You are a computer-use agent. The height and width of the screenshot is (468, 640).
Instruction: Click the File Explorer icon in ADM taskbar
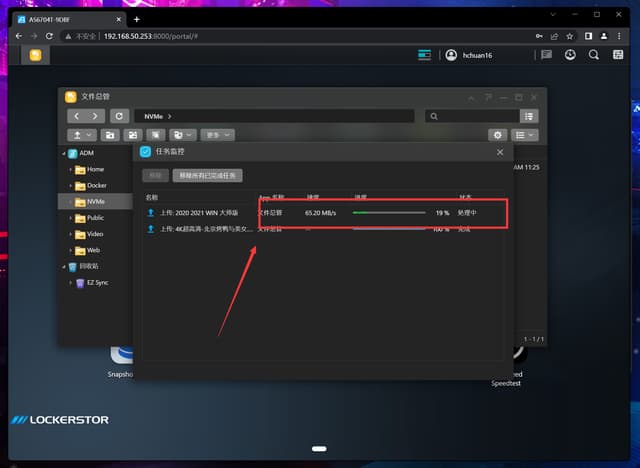tap(36, 55)
